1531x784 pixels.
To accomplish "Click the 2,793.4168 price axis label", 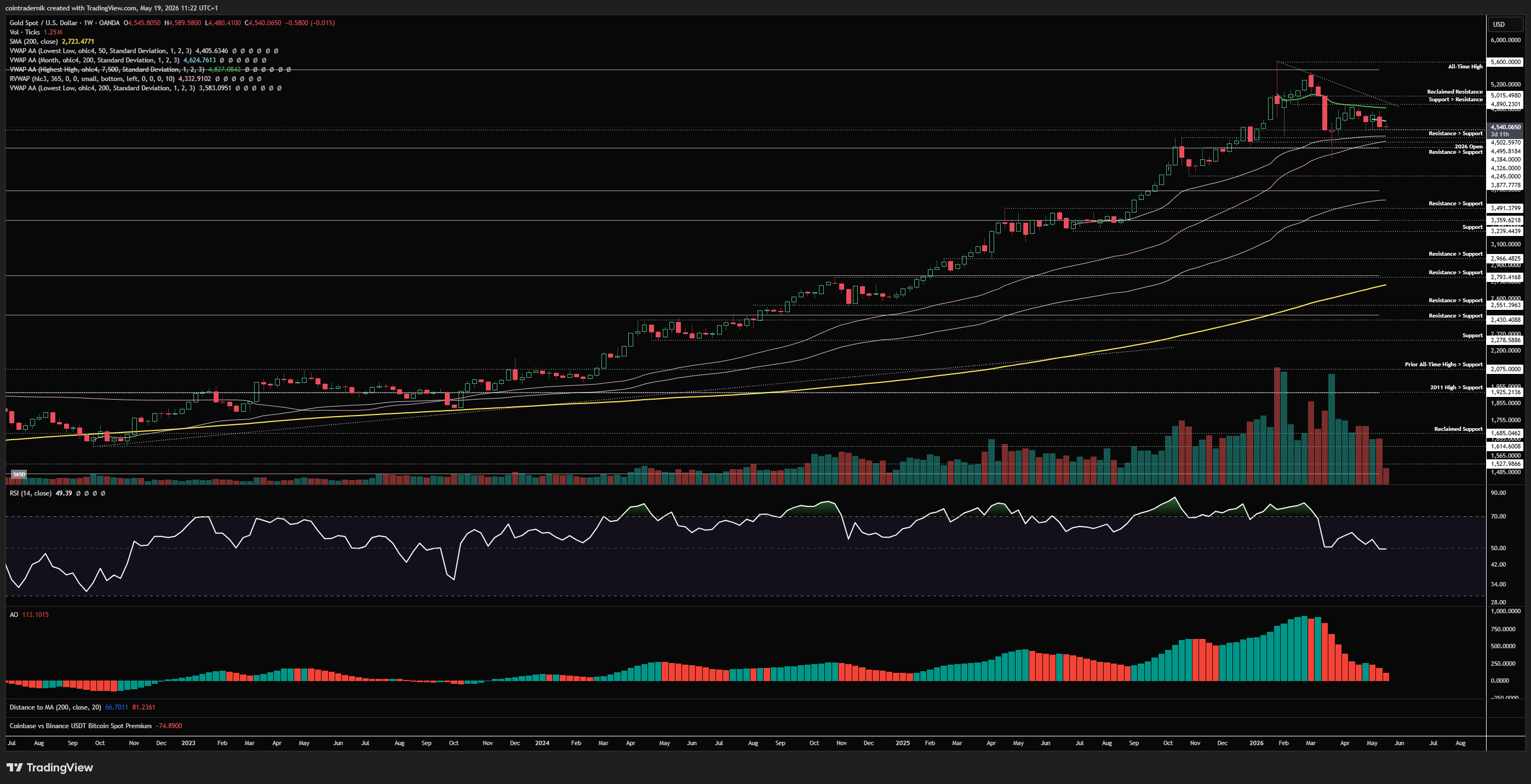I will coord(1505,277).
